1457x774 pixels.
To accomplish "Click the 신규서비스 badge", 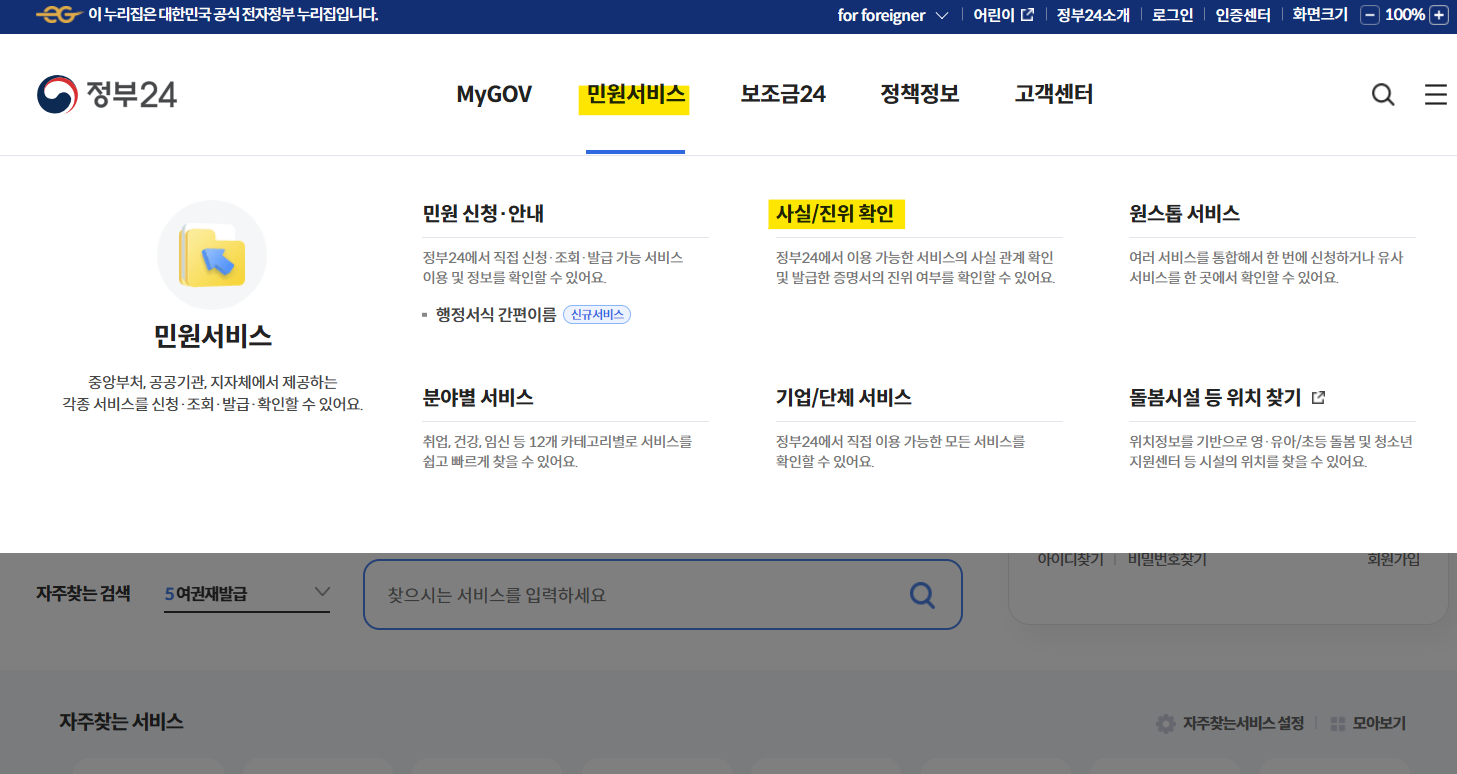I will [597, 315].
